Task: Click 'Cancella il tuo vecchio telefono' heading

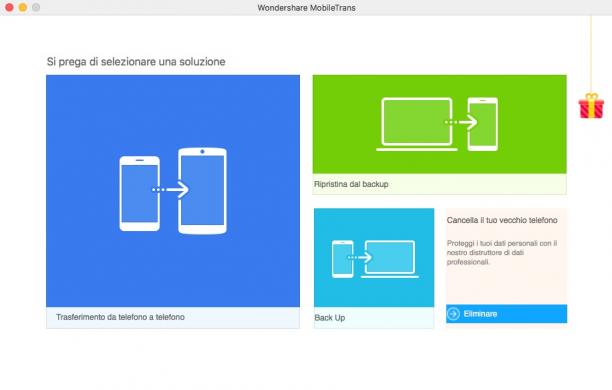Action: coord(502,220)
